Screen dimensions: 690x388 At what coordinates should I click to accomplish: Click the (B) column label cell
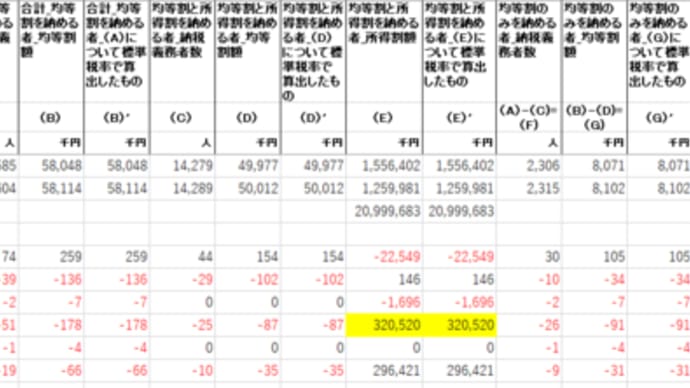pyautogui.click(x=51, y=117)
